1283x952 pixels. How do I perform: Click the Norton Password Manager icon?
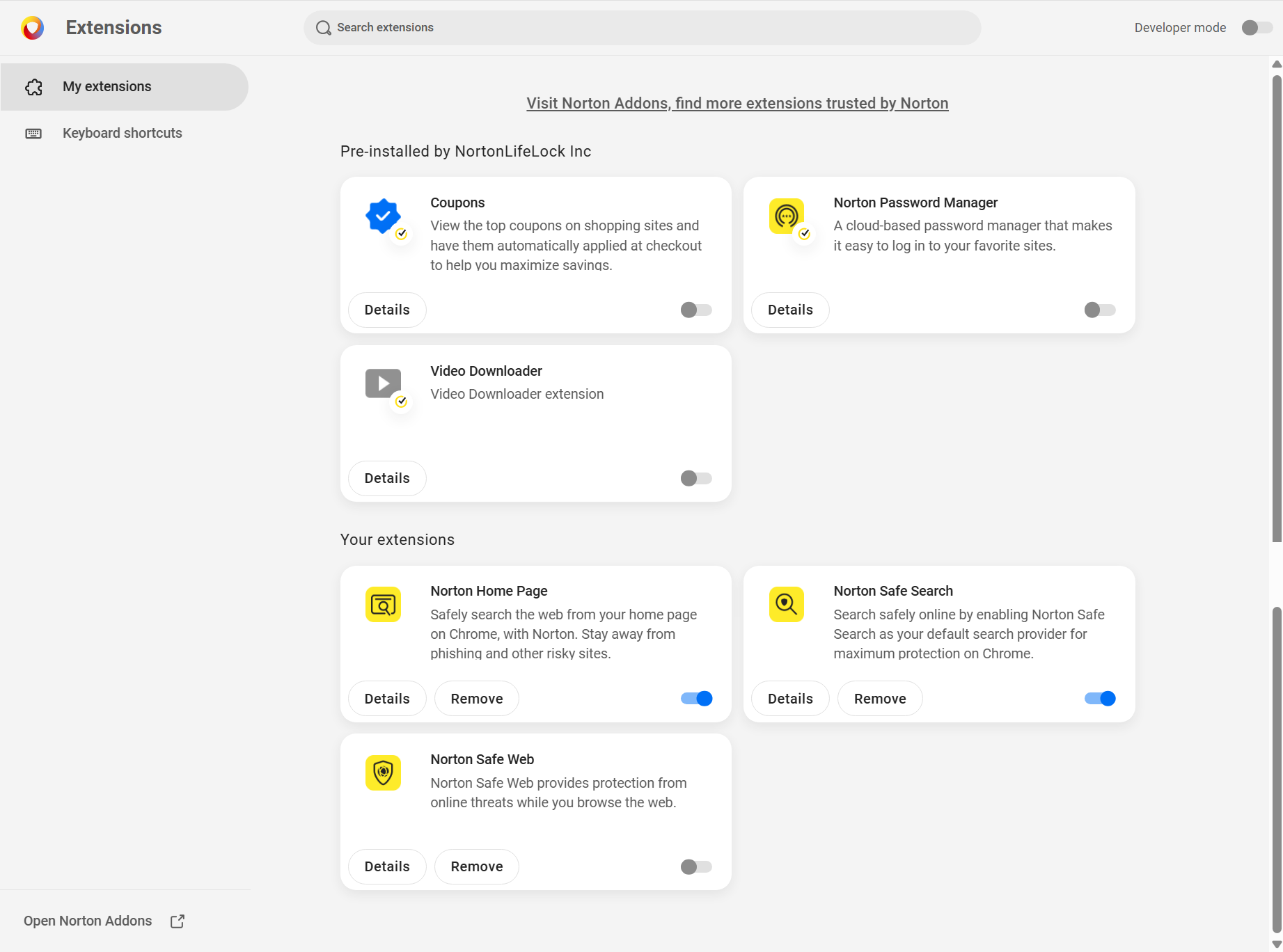pos(787,216)
